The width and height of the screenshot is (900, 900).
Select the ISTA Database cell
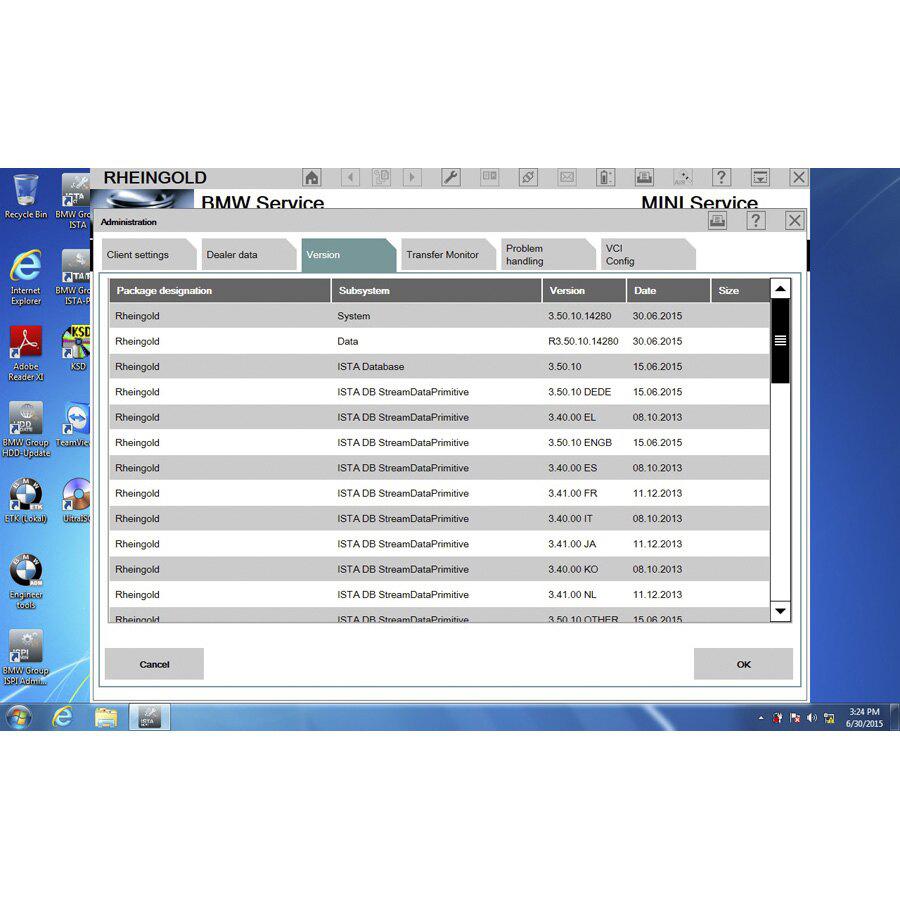pyautogui.click(x=371, y=367)
